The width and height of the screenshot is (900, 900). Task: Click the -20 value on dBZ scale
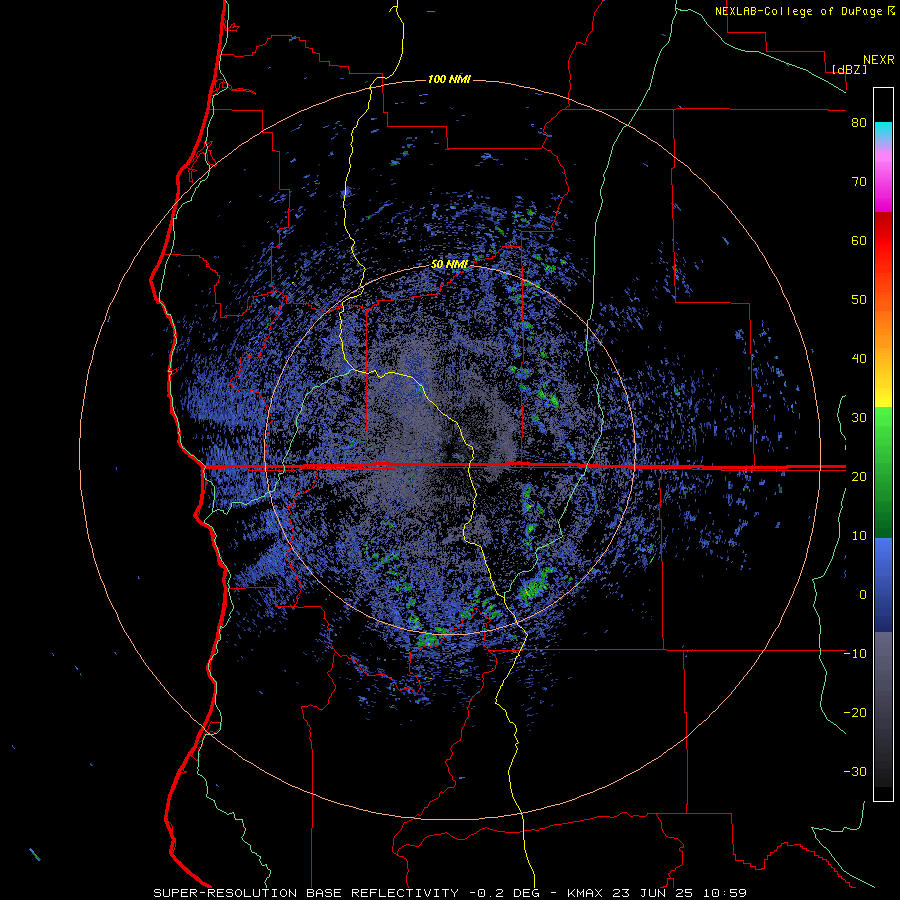[x=855, y=712]
